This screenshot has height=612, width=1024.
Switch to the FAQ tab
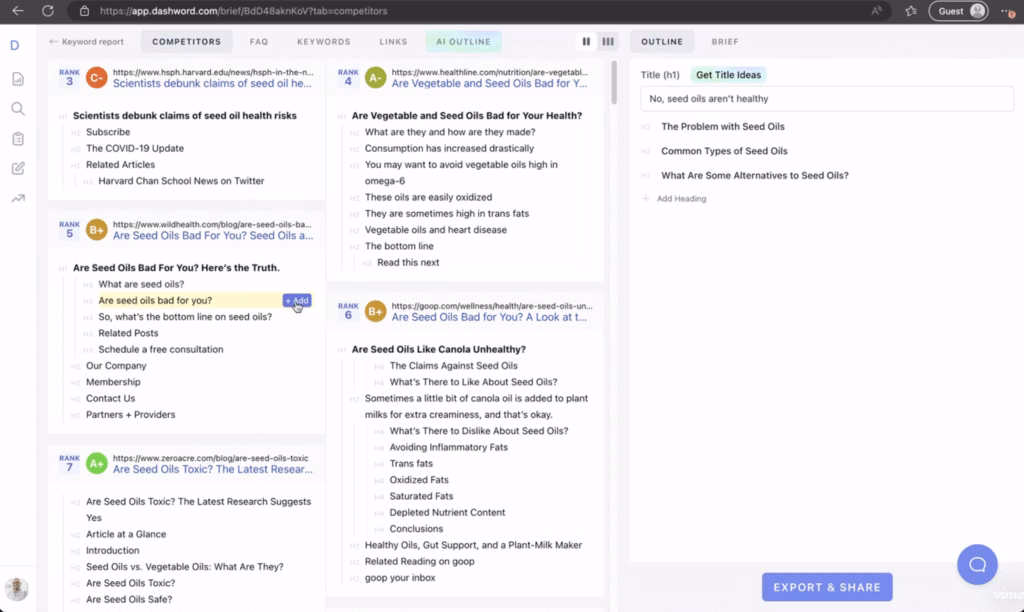[259, 42]
